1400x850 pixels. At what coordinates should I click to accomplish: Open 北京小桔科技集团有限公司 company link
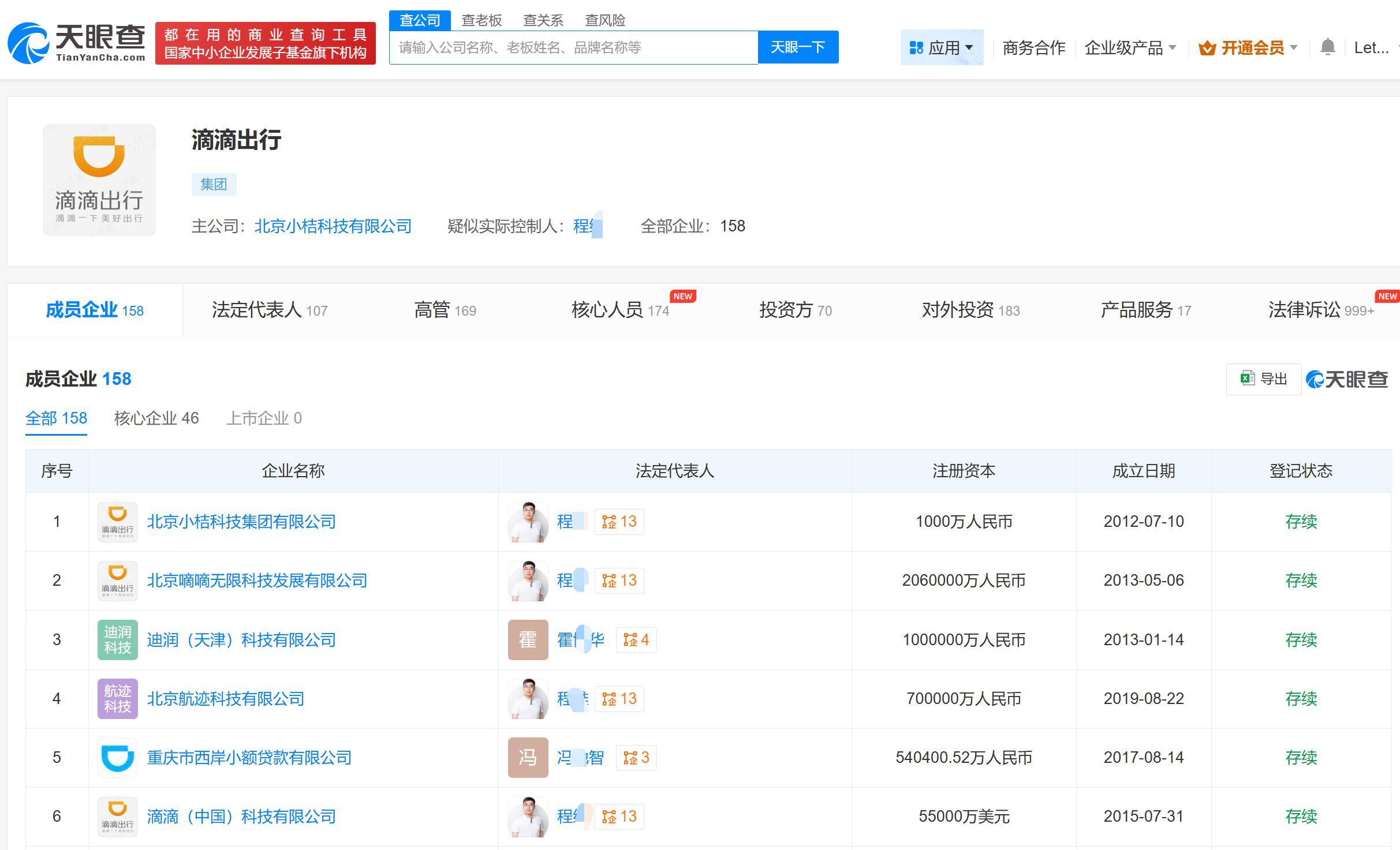(241, 522)
